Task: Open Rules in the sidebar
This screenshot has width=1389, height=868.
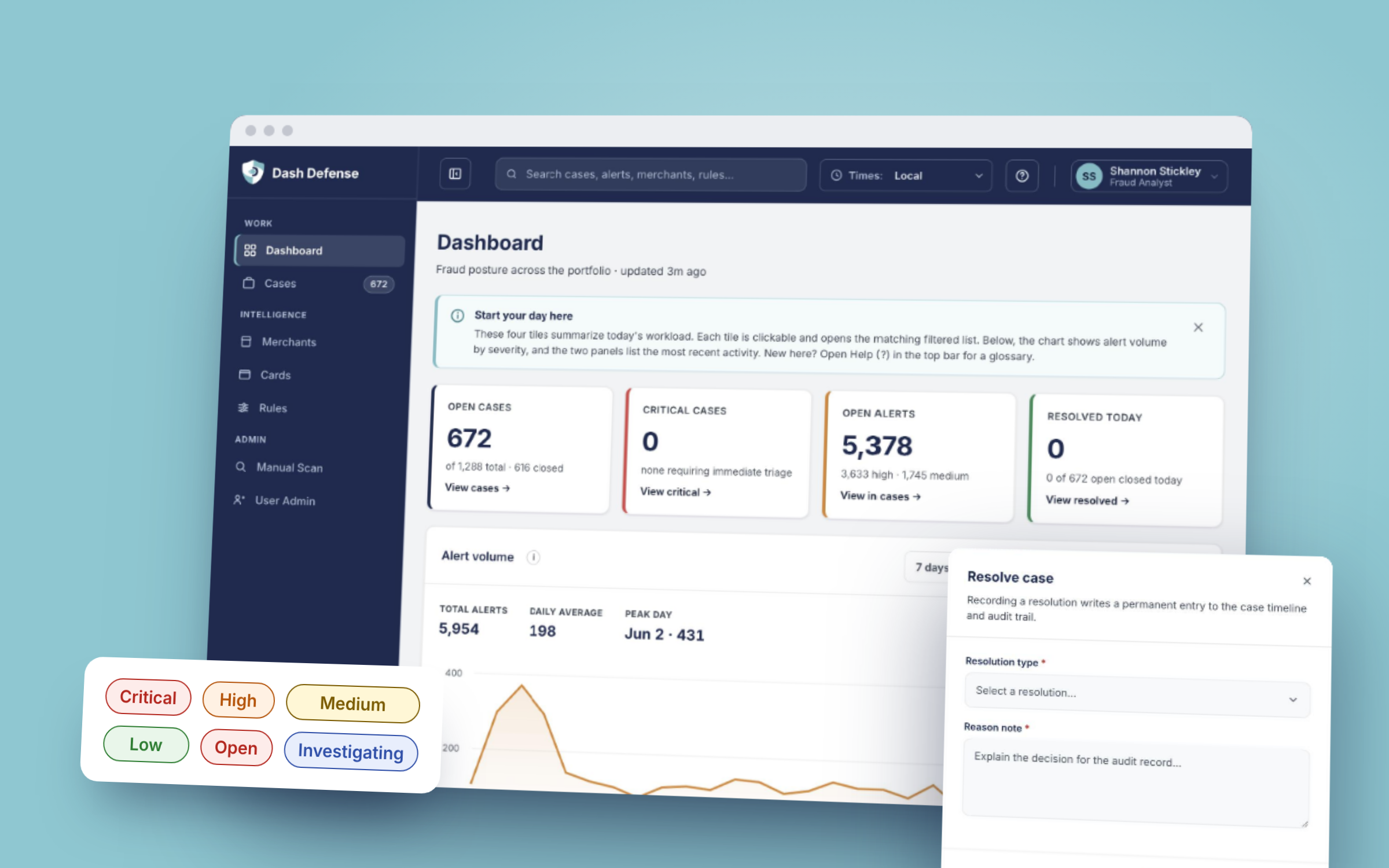Action: pyautogui.click(x=314, y=408)
